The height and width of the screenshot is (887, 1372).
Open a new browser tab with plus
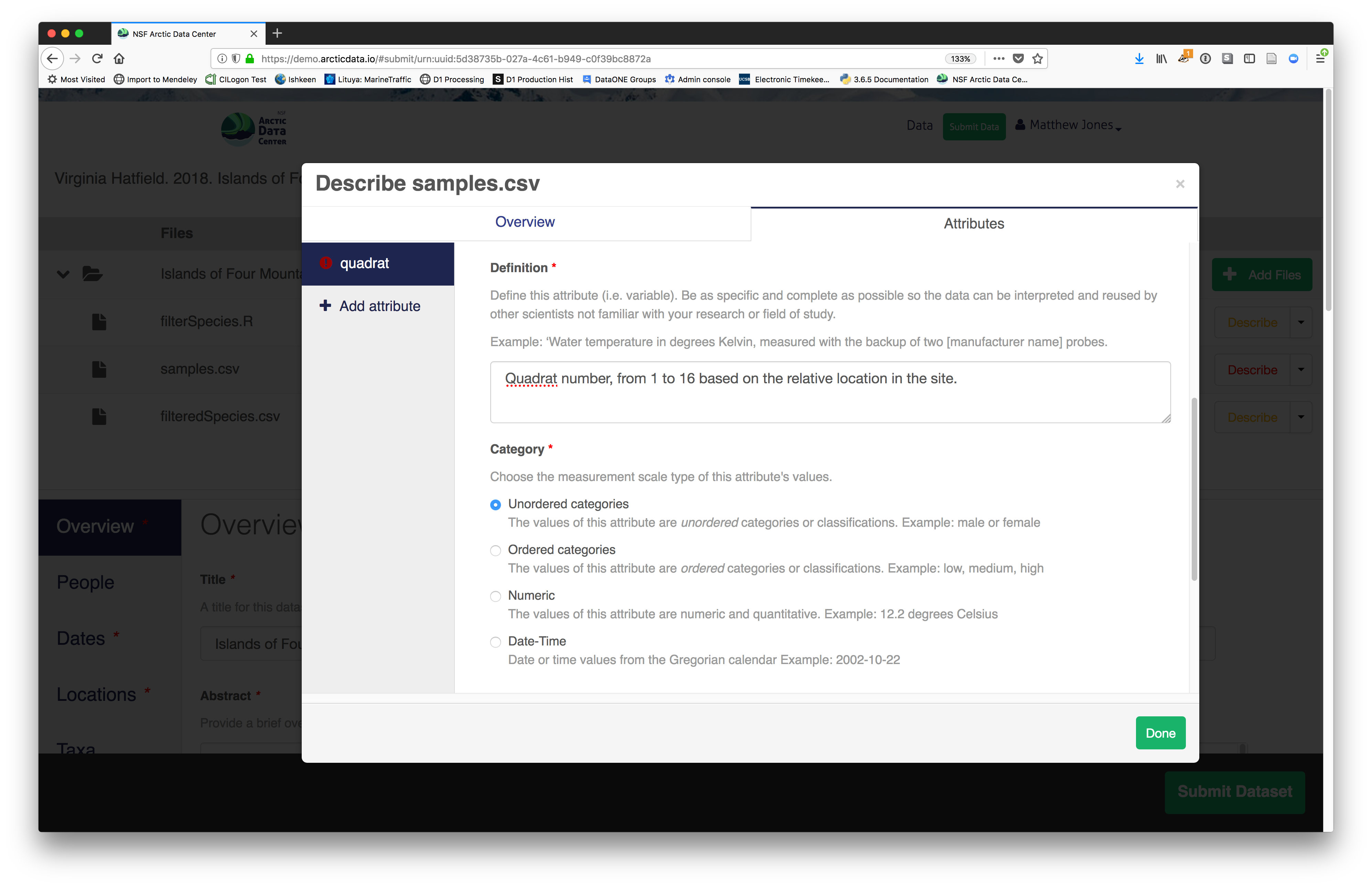pyautogui.click(x=277, y=33)
